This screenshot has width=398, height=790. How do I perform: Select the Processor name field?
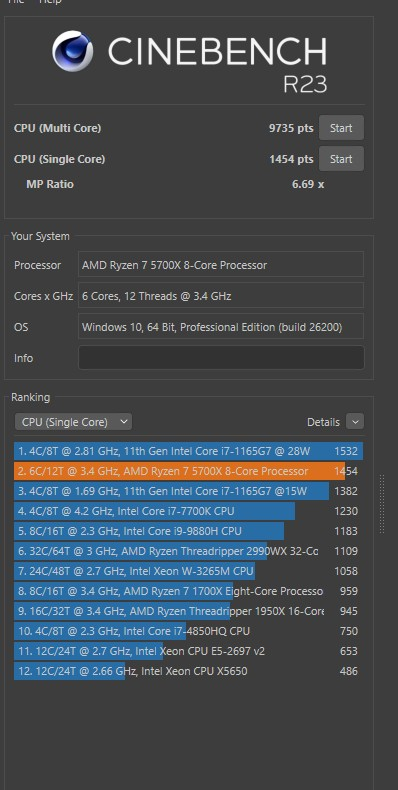221,265
